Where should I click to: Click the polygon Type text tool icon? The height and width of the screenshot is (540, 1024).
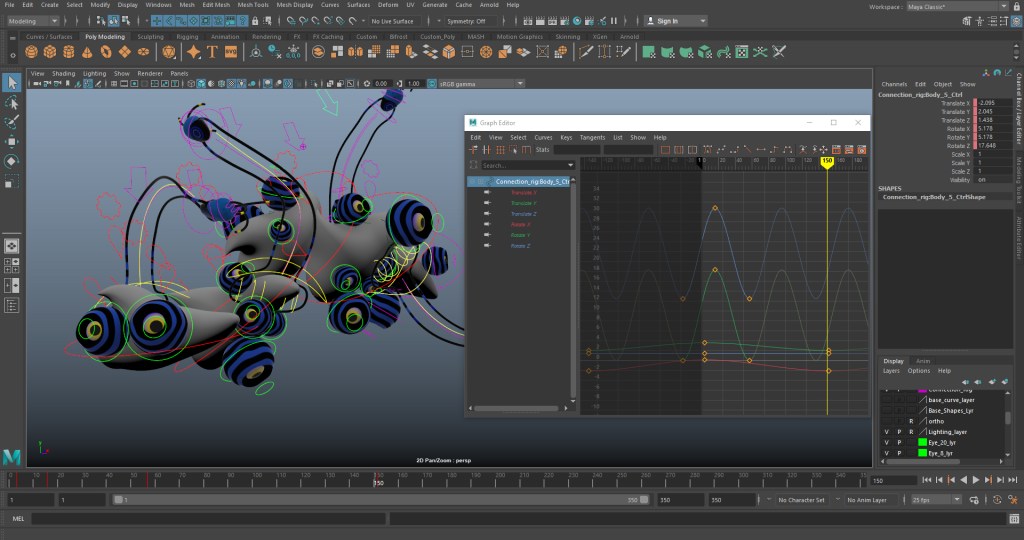tap(212, 51)
